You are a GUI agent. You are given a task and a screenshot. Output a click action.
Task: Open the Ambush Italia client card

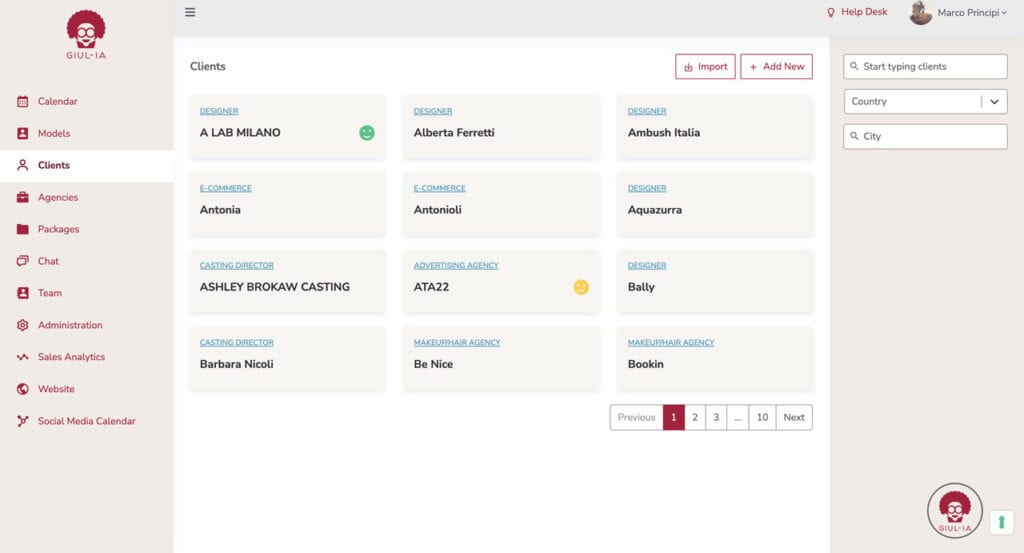click(x=715, y=127)
